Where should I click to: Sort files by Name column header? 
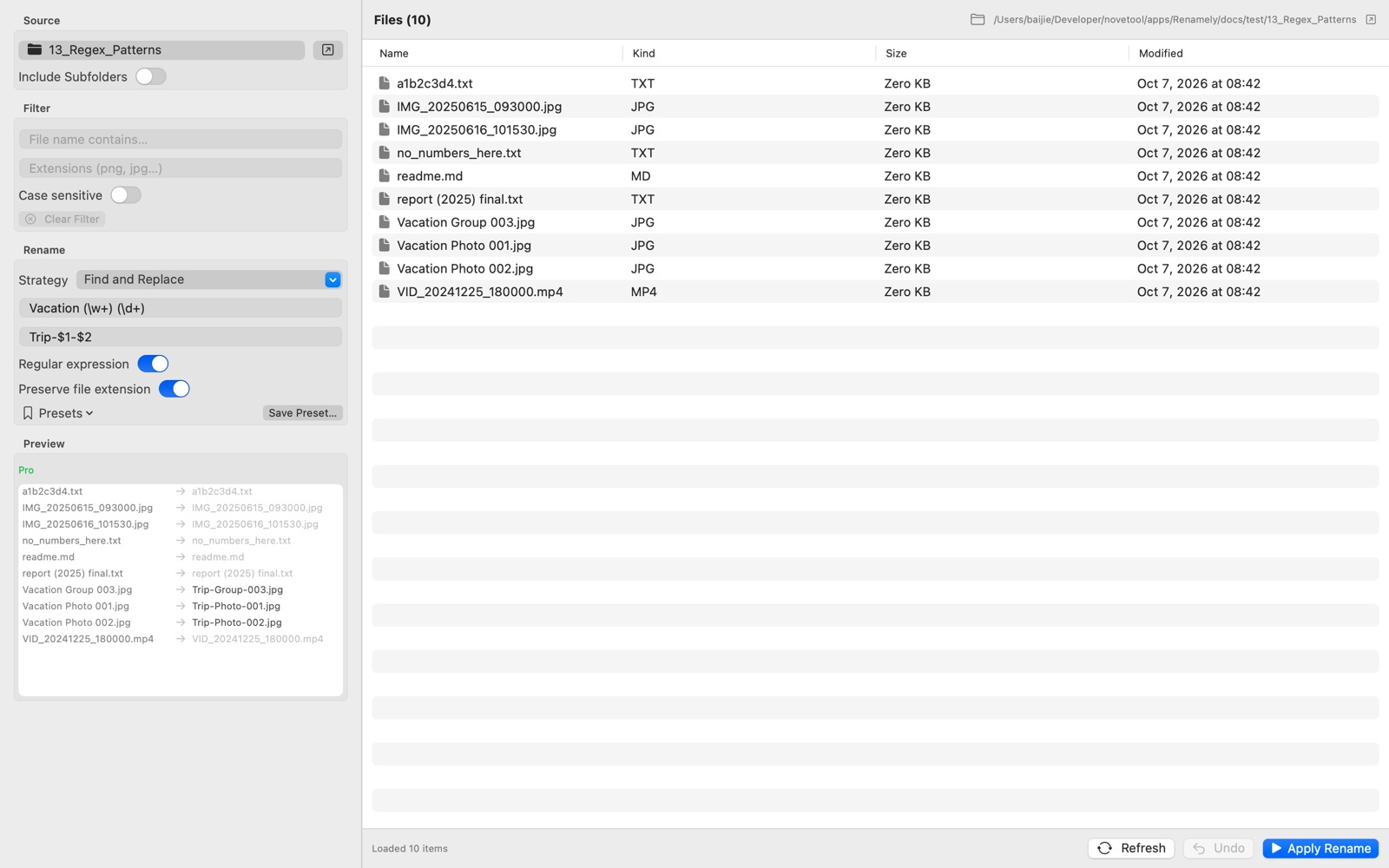click(394, 53)
